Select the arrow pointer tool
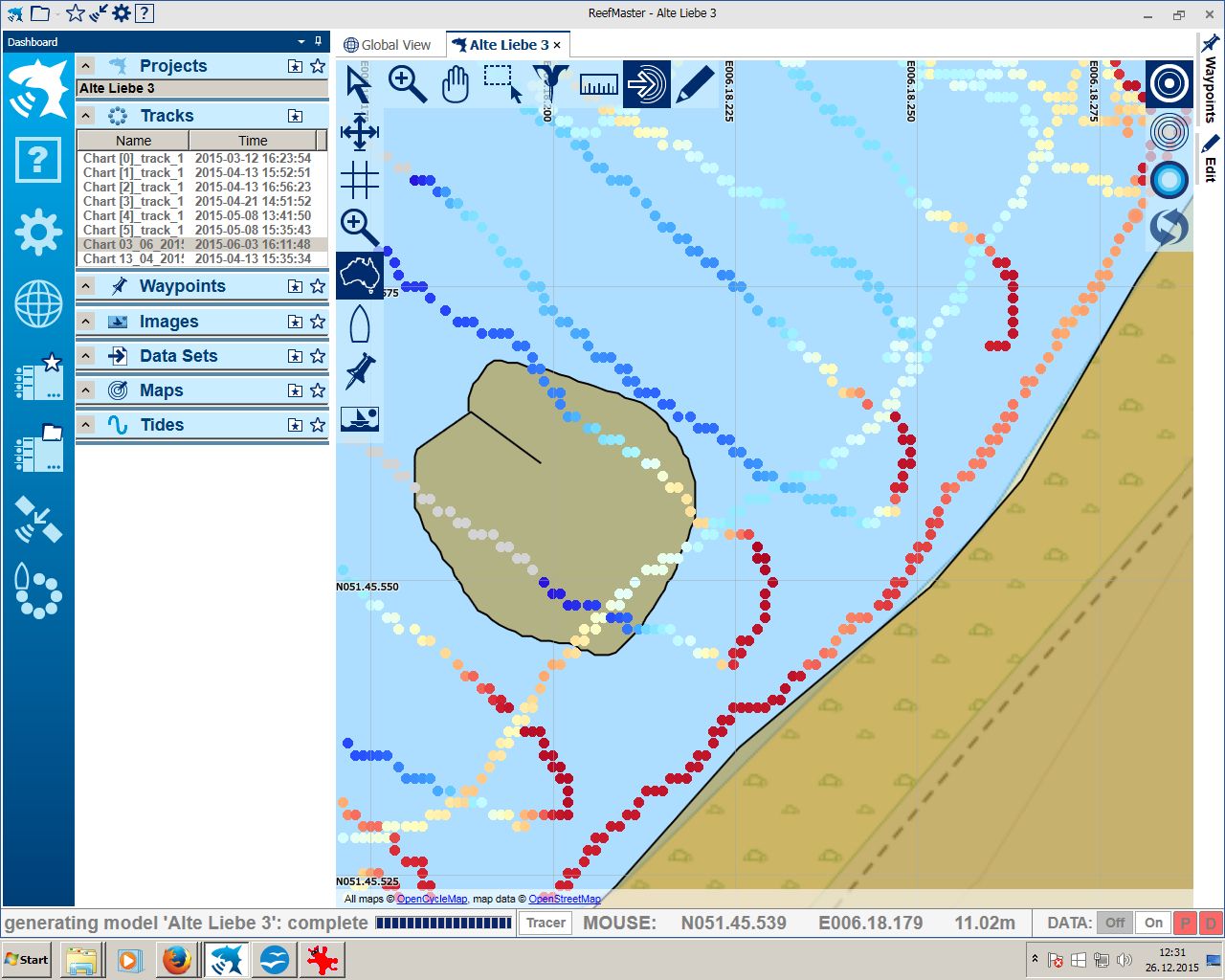The width and height of the screenshot is (1225, 980). coord(359,84)
